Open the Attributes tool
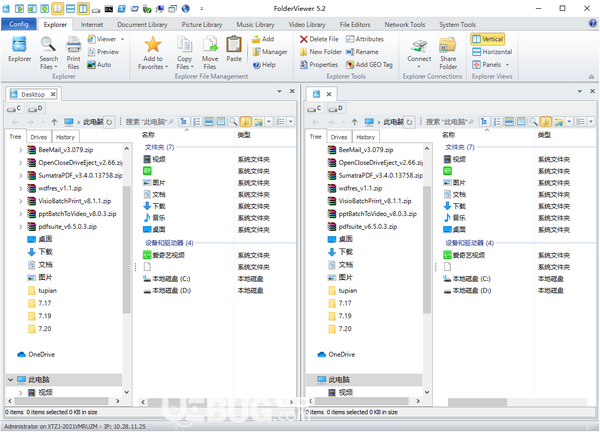This screenshot has width=600, height=432. pyautogui.click(x=365, y=39)
